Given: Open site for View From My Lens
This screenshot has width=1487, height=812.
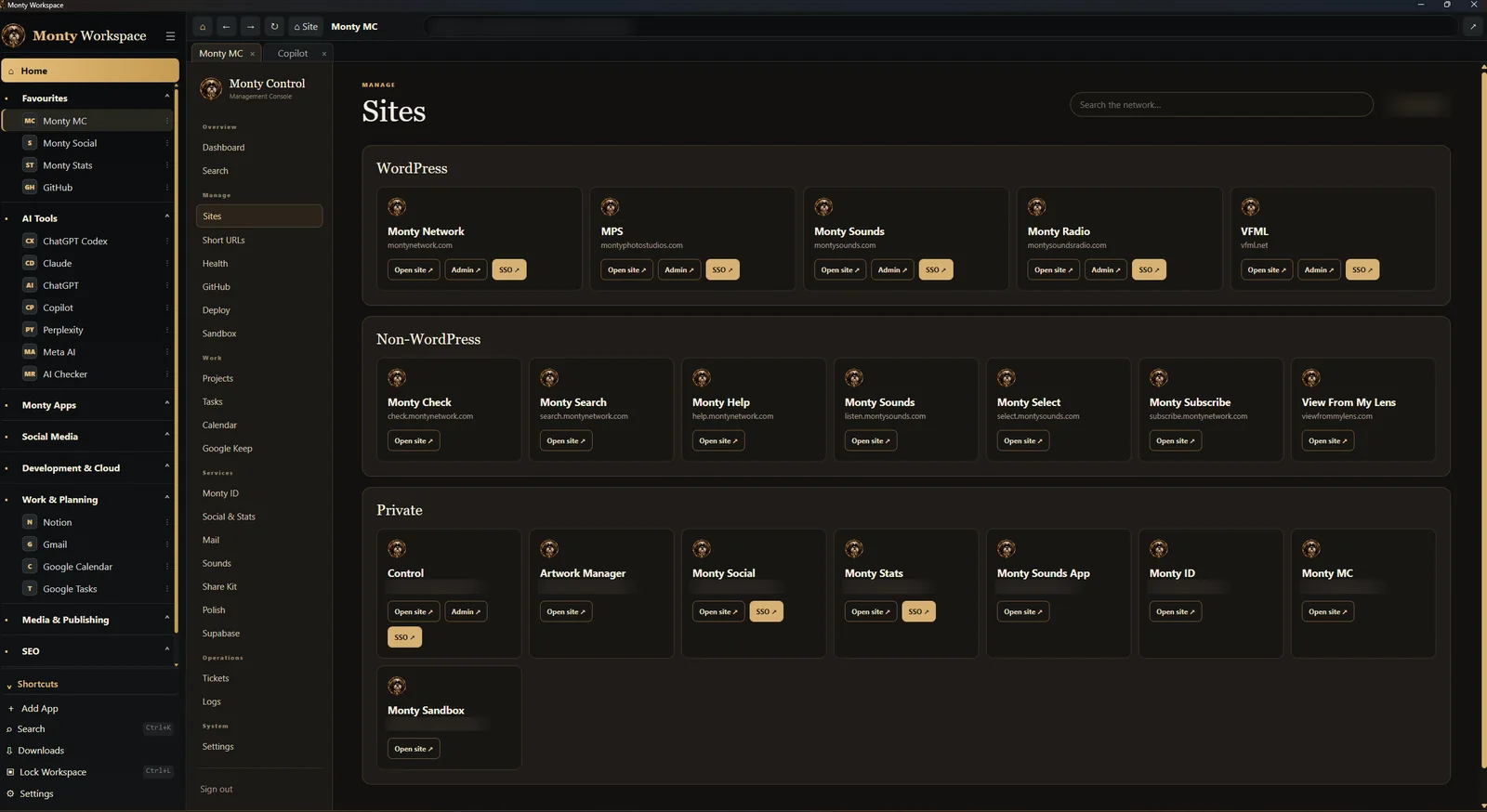Looking at the screenshot, I should click(1328, 441).
